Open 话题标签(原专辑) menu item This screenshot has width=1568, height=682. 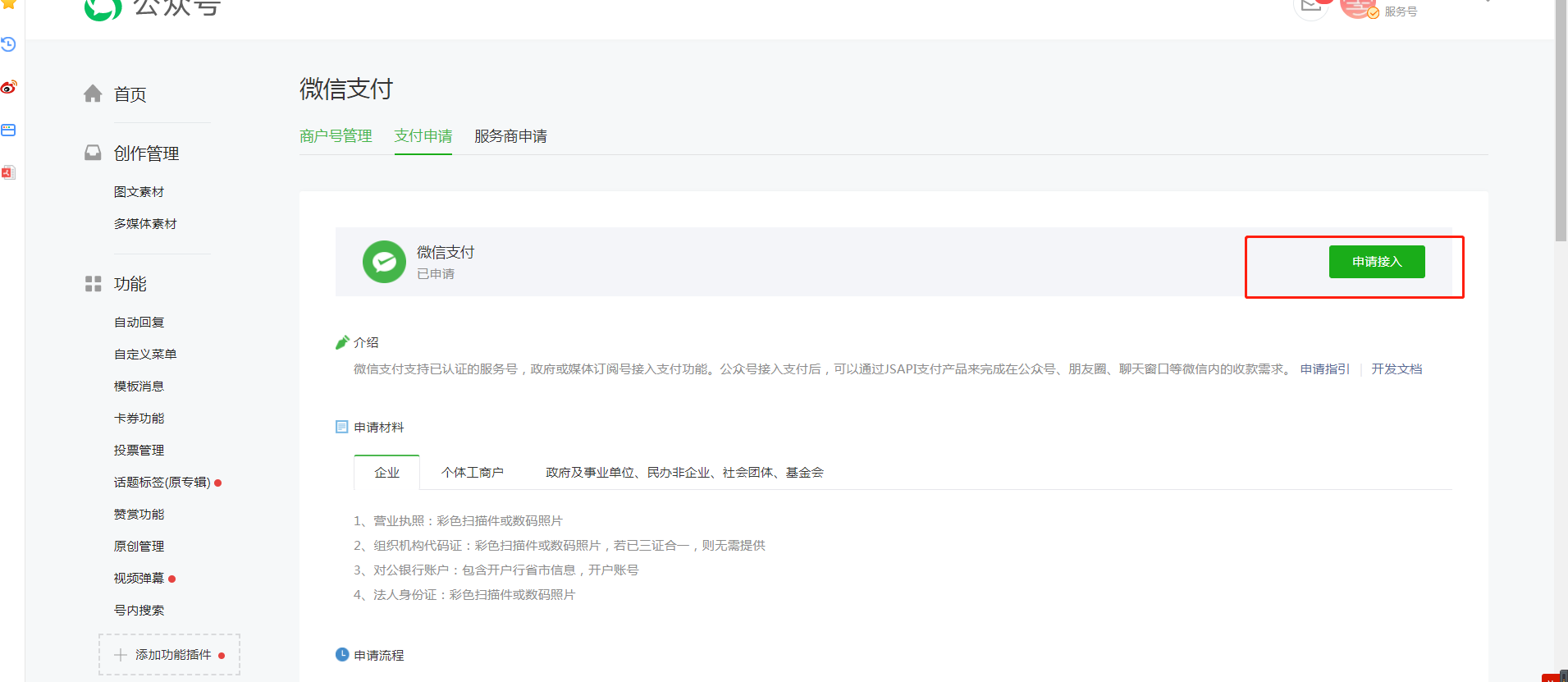tap(162, 483)
